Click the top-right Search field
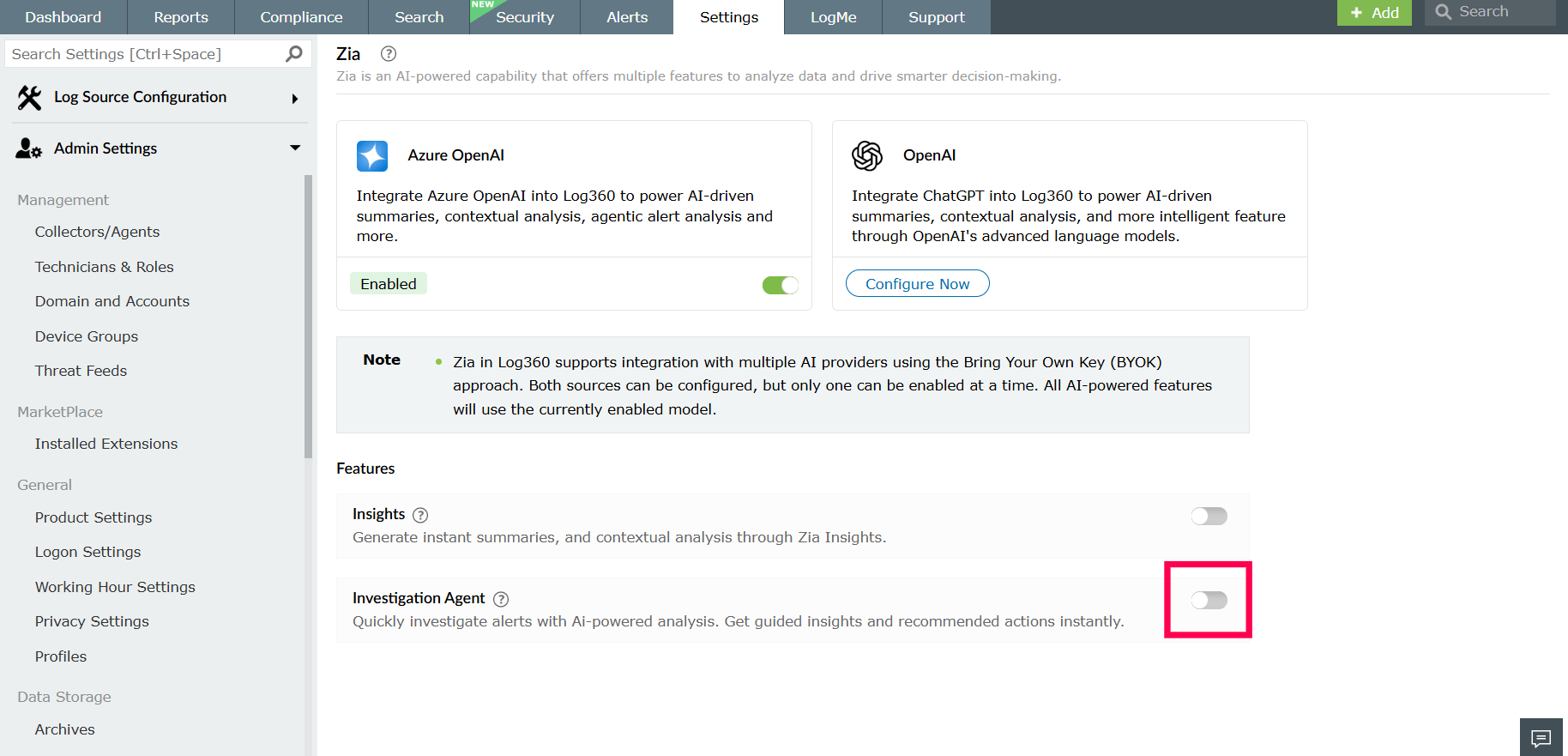 point(1490,12)
